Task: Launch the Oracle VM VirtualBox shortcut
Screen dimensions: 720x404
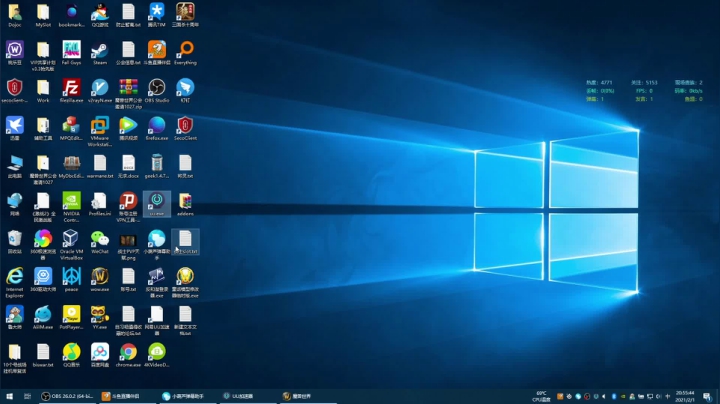Action: (71, 245)
